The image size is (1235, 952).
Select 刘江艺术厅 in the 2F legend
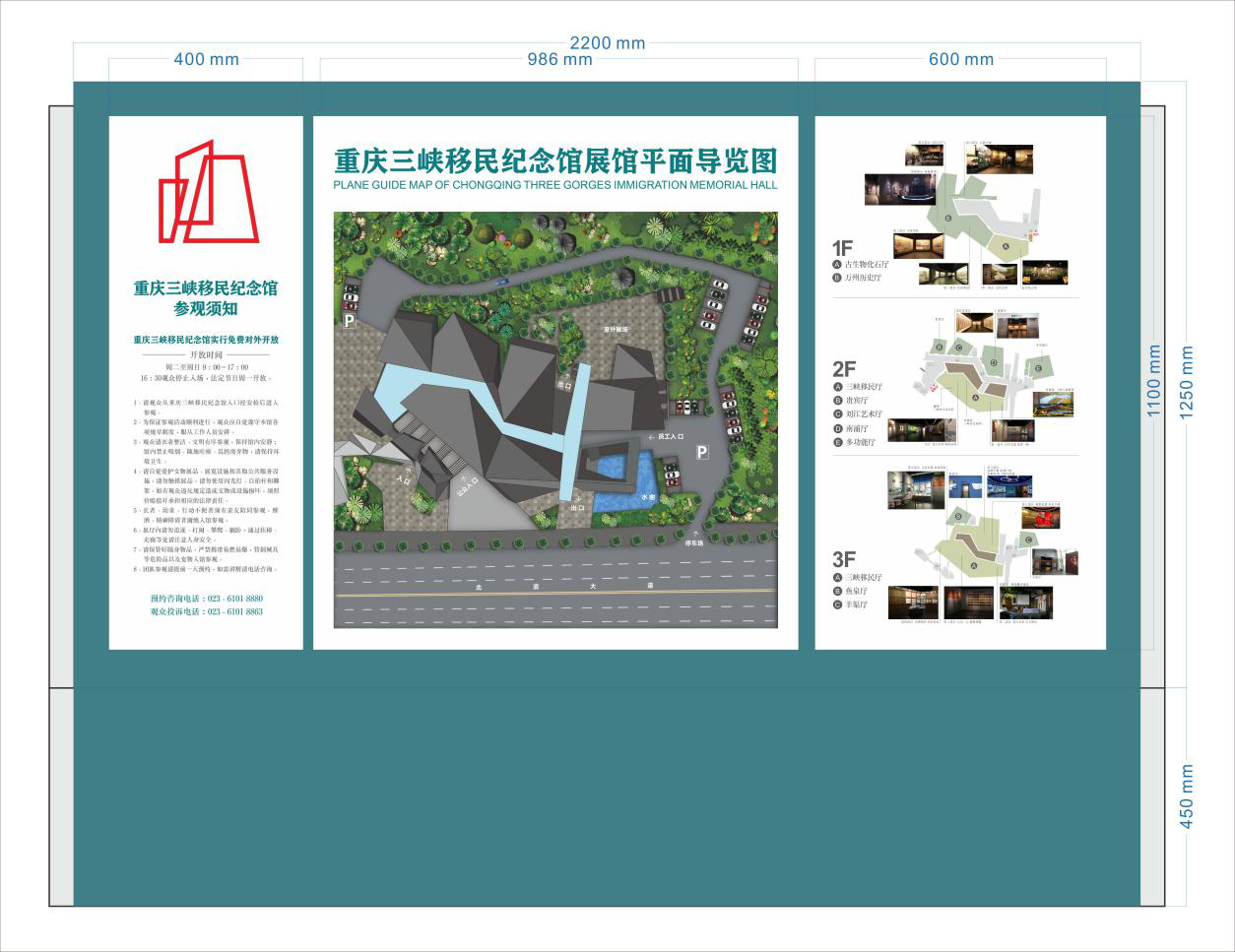point(864,414)
